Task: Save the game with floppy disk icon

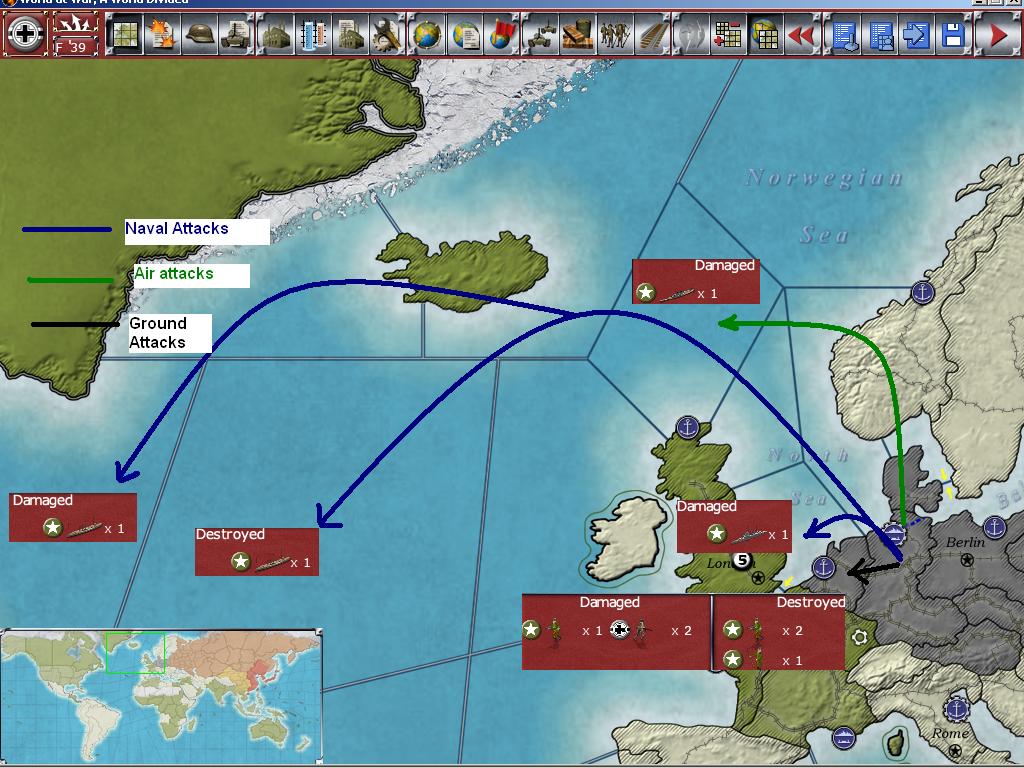Action: coord(953,34)
